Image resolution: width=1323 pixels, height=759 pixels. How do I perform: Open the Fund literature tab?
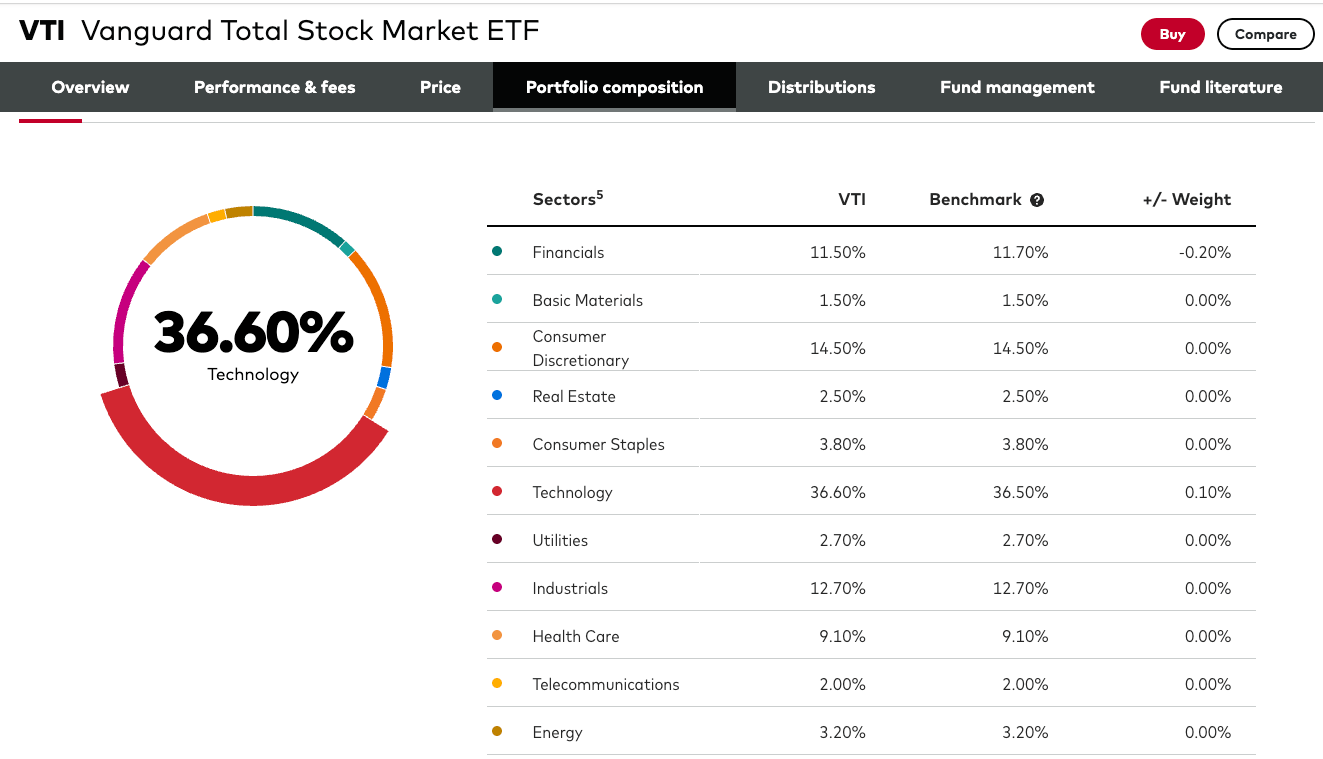[x=1220, y=87]
